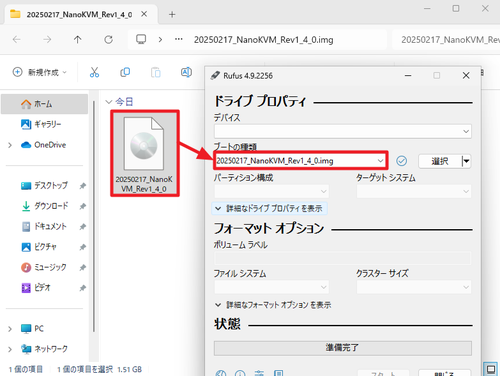
Task: Click the Copy icon in Explorer toolbar
Action: tap(125, 72)
